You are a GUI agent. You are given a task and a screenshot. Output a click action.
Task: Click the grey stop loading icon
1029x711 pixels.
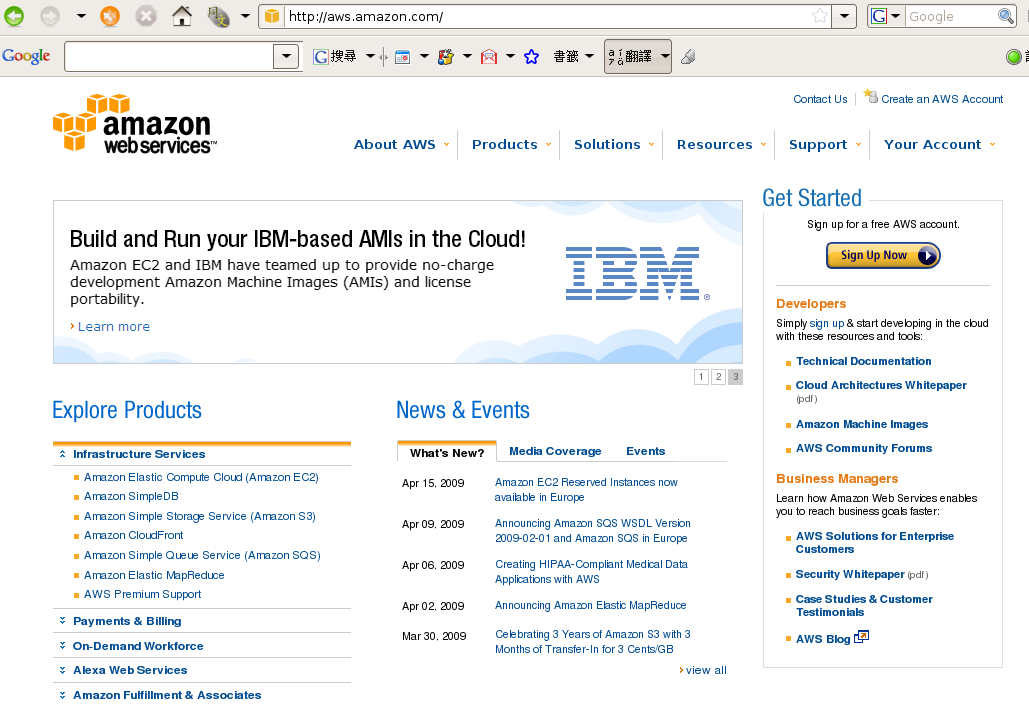[x=146, y=15]
